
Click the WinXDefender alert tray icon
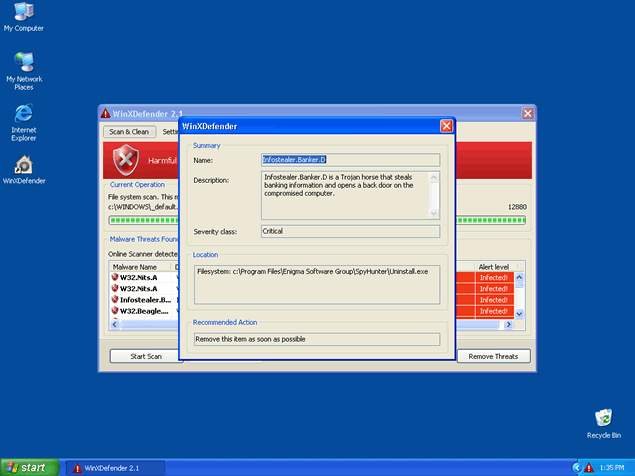590,468
